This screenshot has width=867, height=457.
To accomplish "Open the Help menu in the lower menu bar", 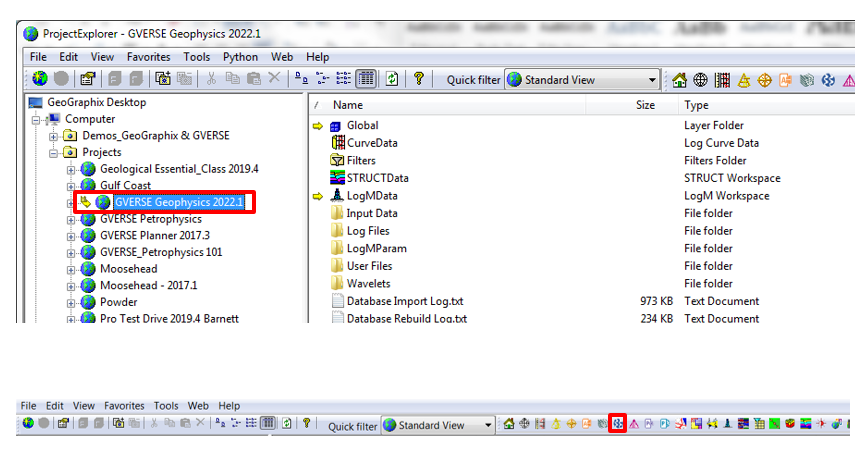I will 229,406.
